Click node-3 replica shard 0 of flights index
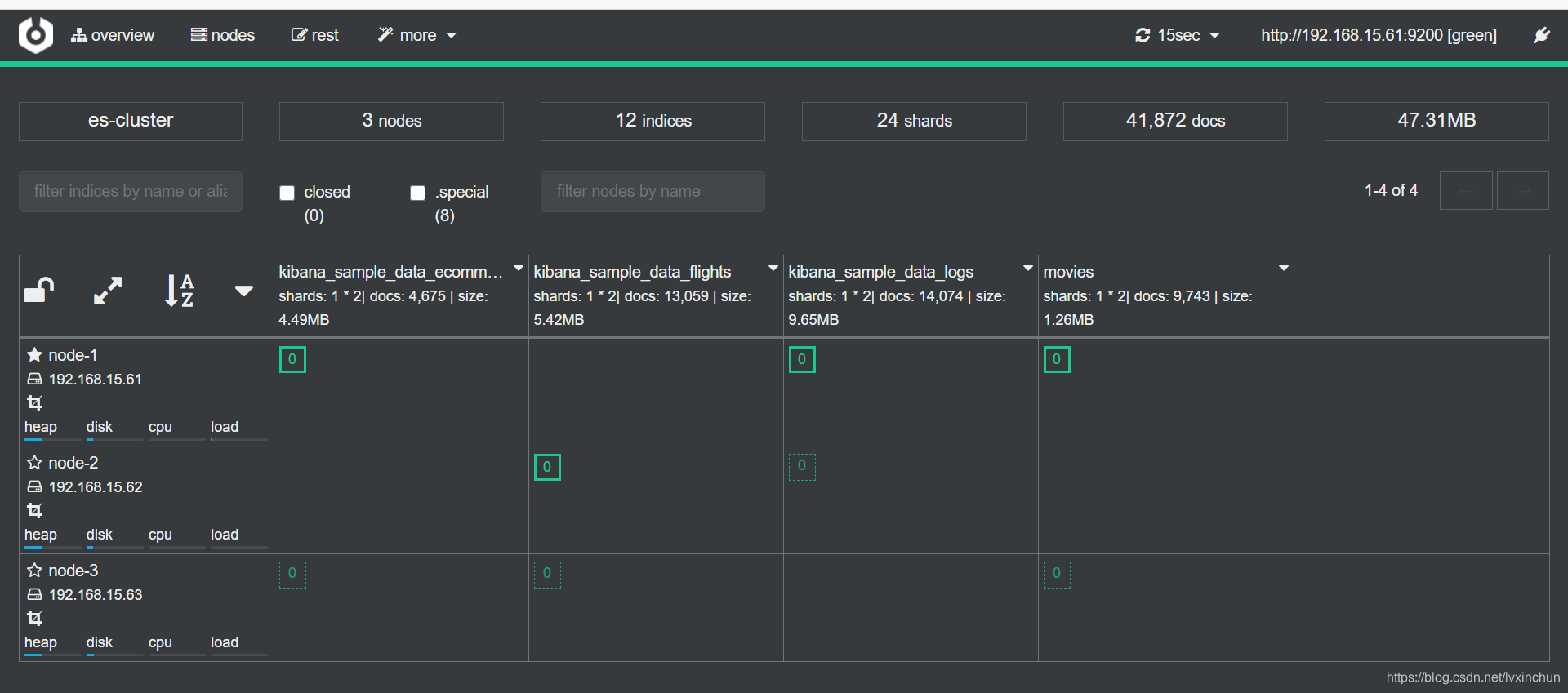This screenshot has width=1568, height=693. (547, 575)
